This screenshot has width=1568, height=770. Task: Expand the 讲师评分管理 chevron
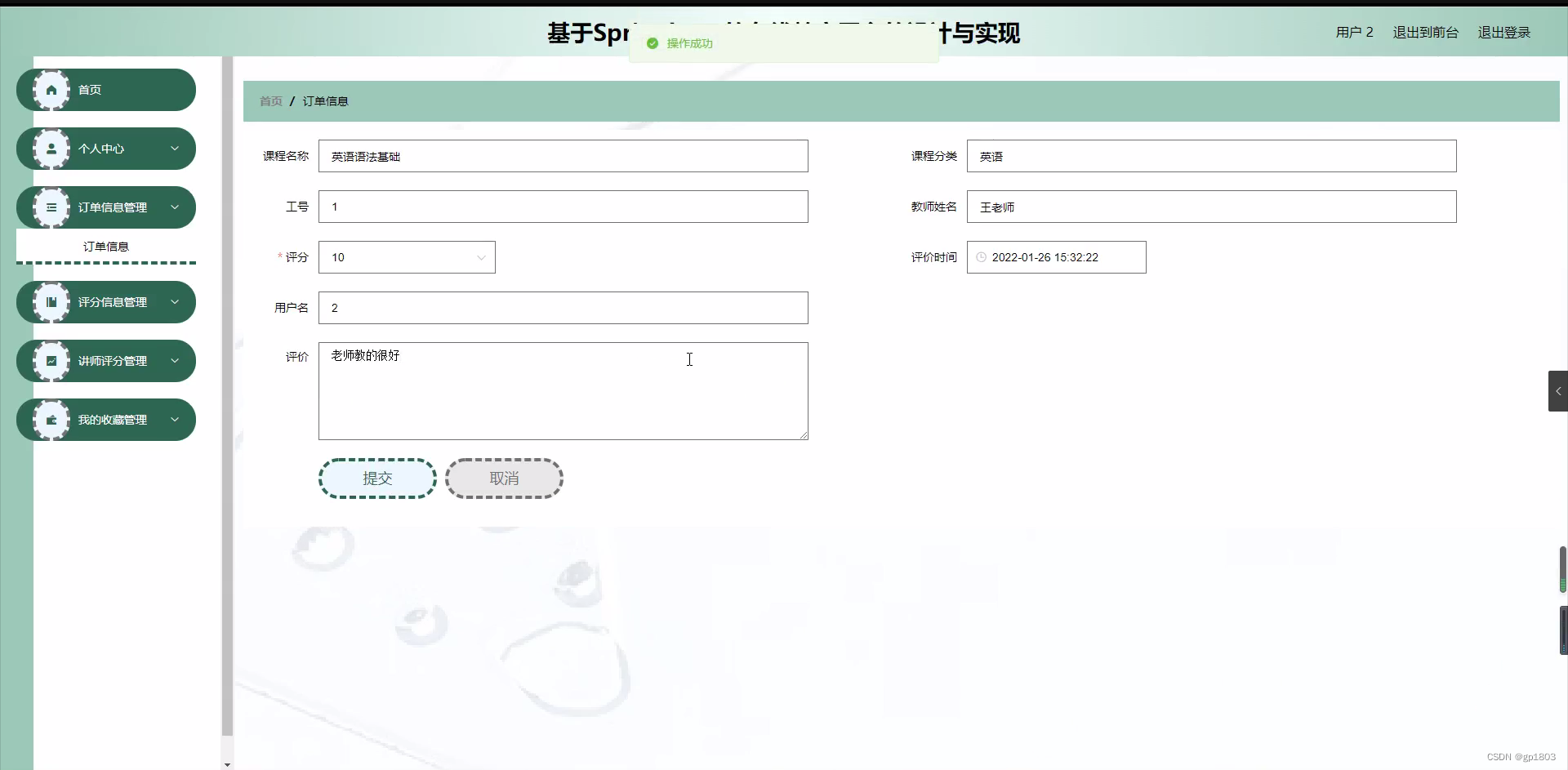click(x=175, y=361)
